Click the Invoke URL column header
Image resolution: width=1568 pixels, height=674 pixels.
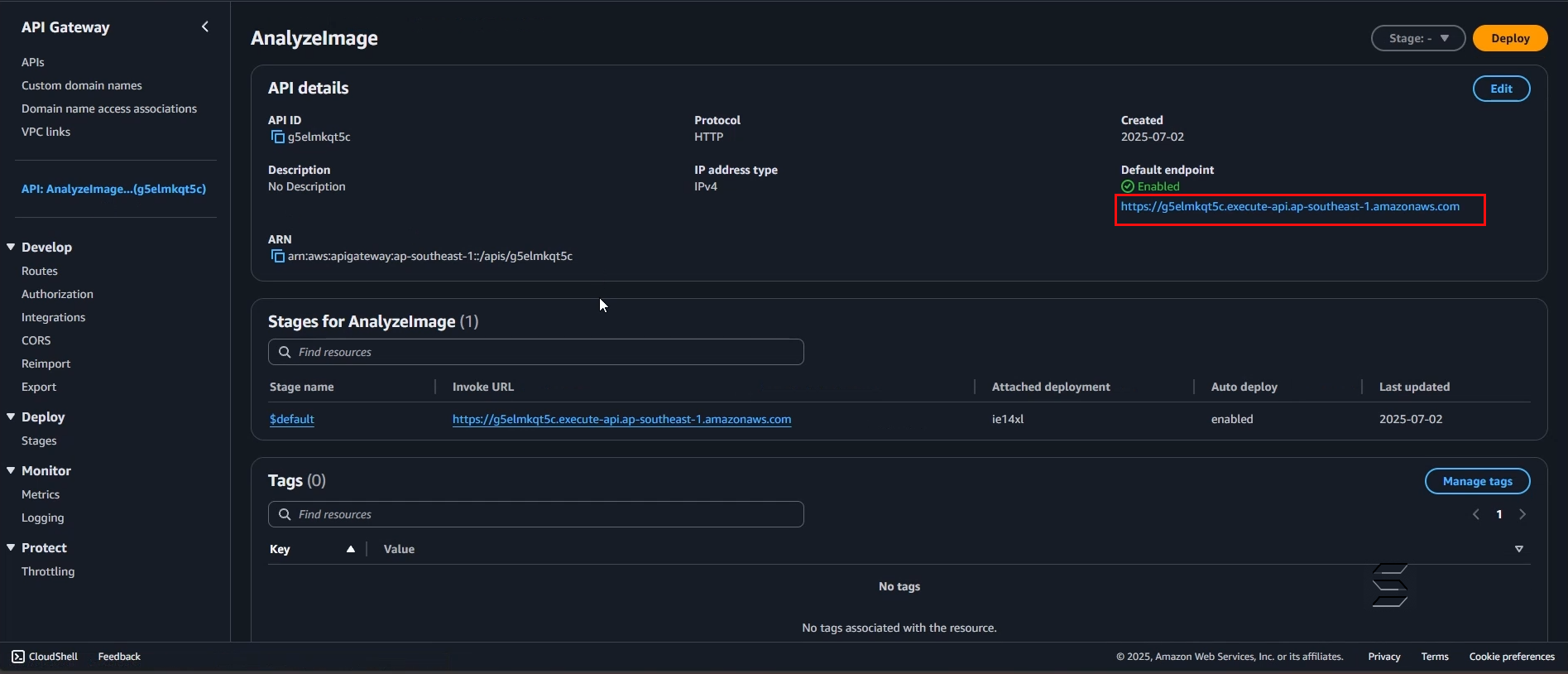tap(483, 387)
